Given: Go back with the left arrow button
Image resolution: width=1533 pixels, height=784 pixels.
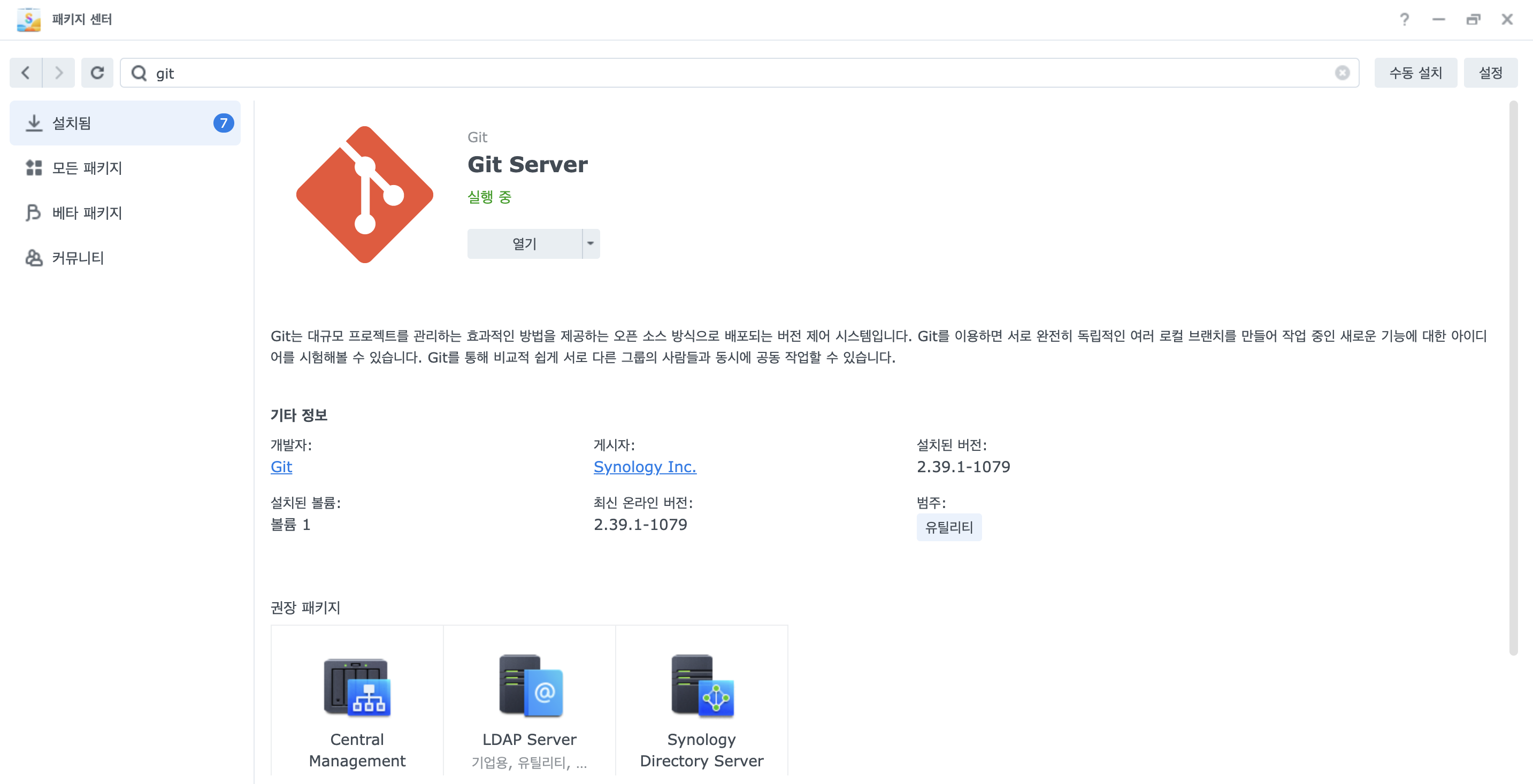Looking at the screenshot, I should 26,73.
